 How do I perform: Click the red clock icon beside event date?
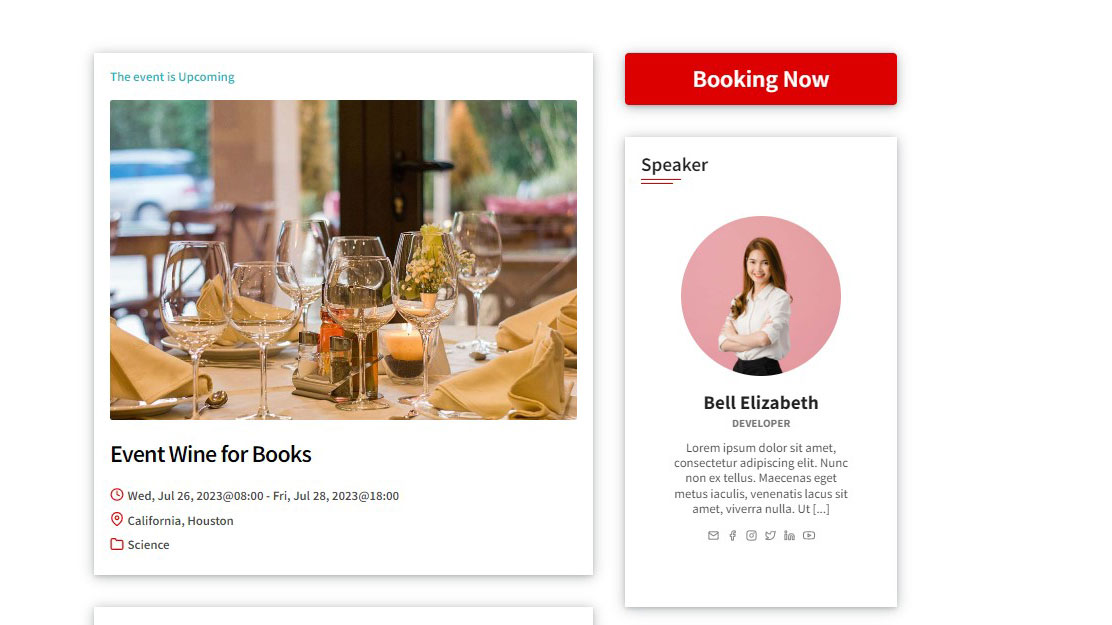pyautogui.click(x=117, y=494)
